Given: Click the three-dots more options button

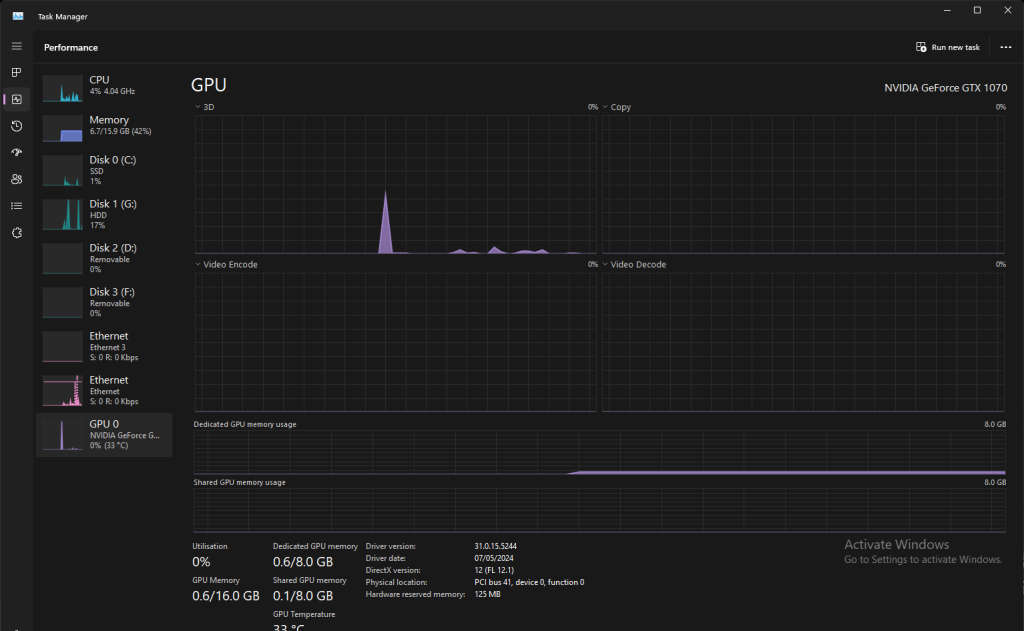Looking at the screenshot, I should tap(1005, 47).
